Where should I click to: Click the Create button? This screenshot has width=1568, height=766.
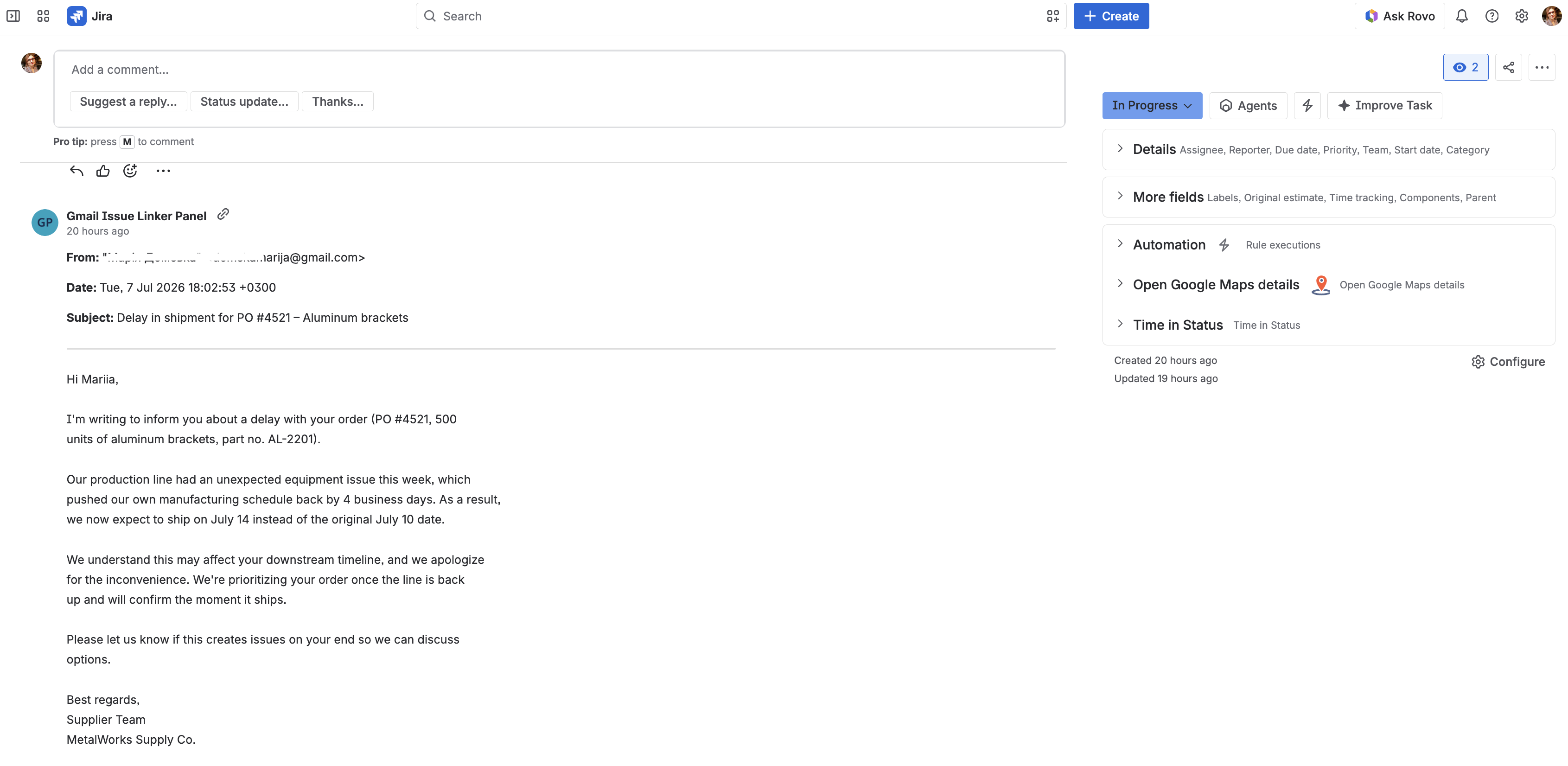coord(1111,16)
